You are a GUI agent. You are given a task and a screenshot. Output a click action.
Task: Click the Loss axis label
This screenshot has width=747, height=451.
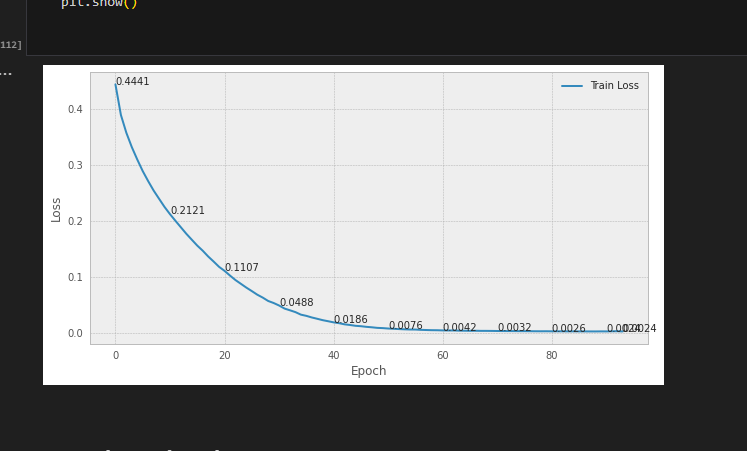[56, 210]
